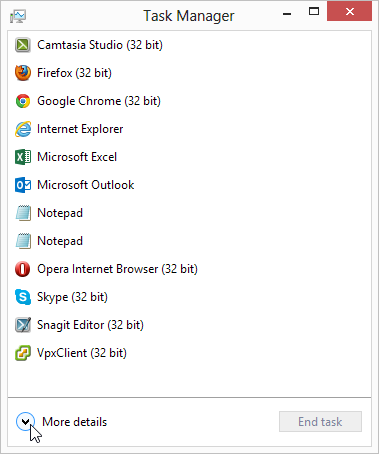Select the Snagit Editor icon
This screenshot has width=379, height=454.
(23, 325)
